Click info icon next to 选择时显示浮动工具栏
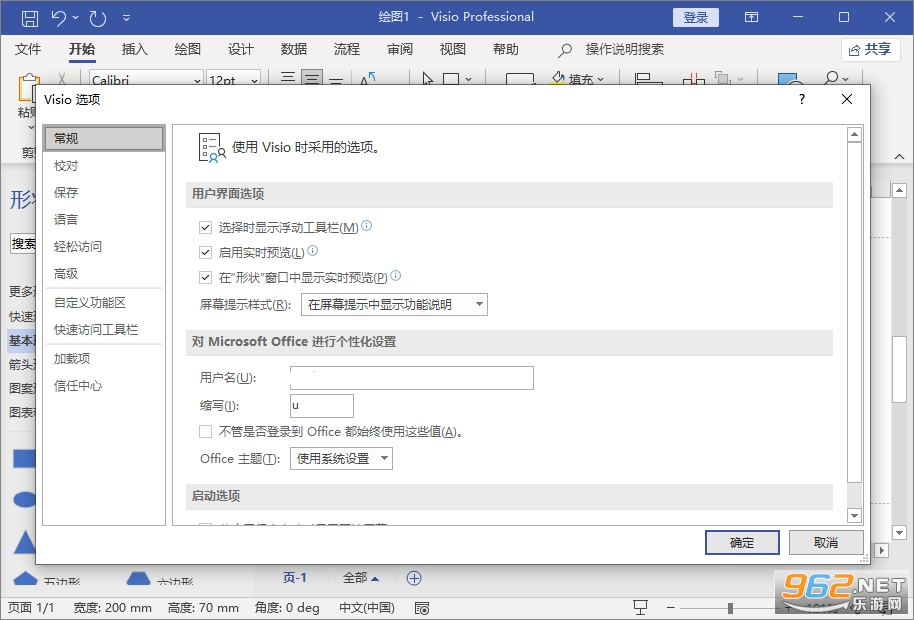 pyautogui.click(x=367, y=226)
